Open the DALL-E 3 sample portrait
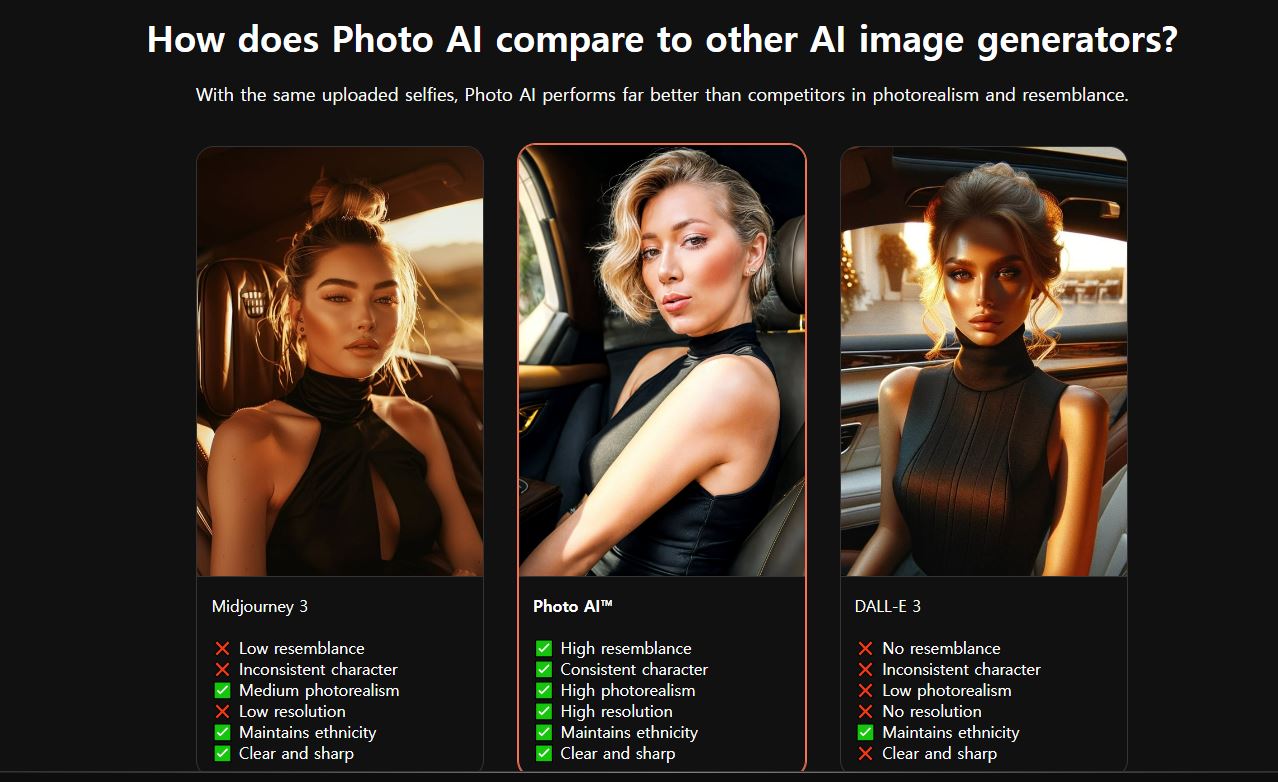The height and width of the screenshot is (782, 1278). coord(984,362)
